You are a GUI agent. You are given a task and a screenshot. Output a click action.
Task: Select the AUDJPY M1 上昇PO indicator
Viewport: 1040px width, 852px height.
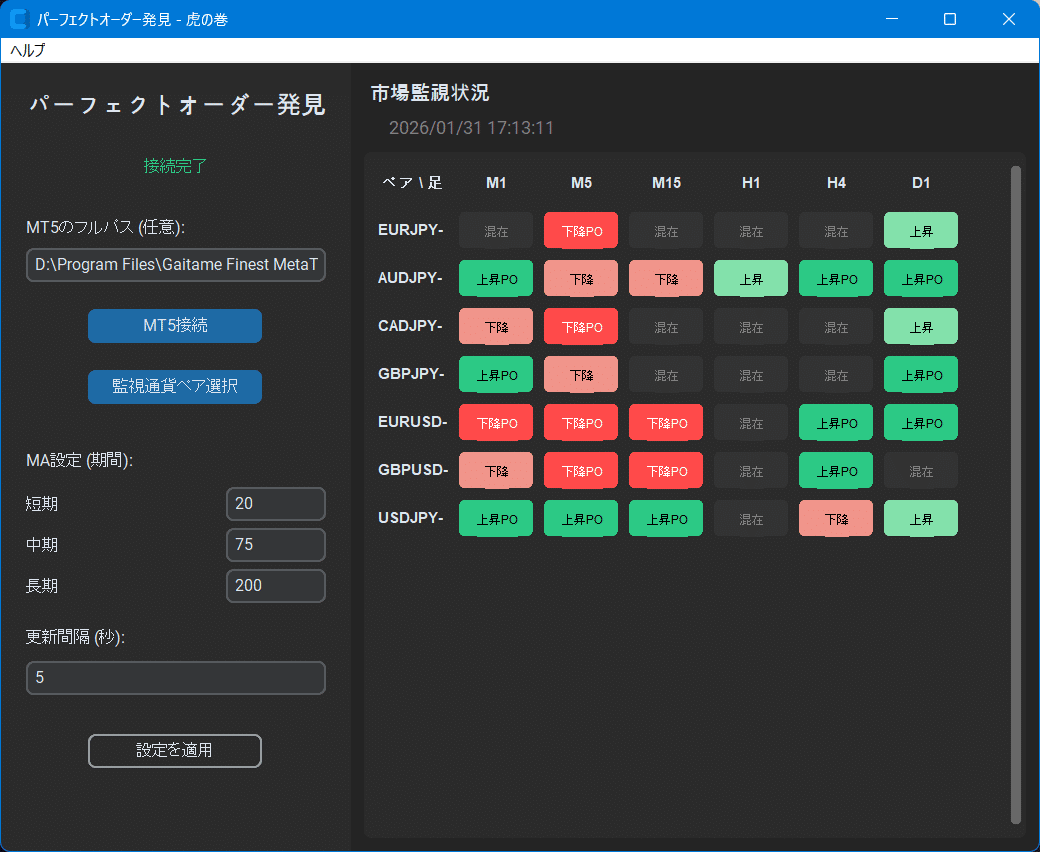point(495,278)
